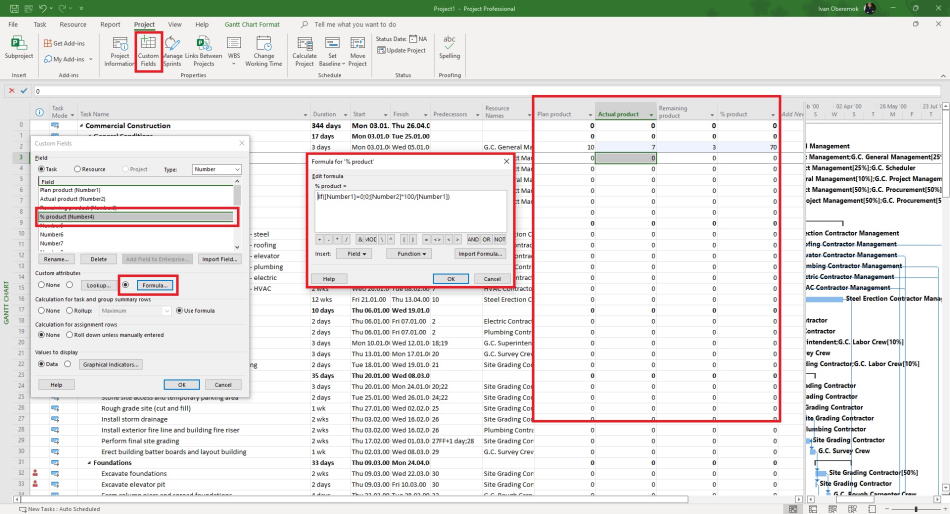Insert the OR operator in formula

pyautogui.click(x=487, y=239)
